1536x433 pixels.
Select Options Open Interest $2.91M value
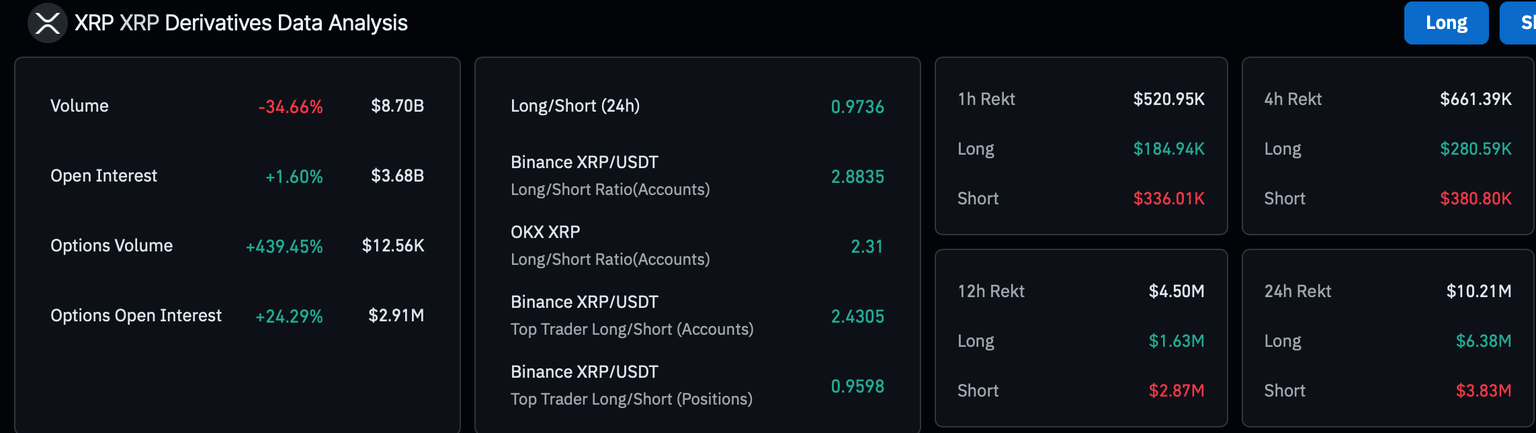click(x=396, y=316)
